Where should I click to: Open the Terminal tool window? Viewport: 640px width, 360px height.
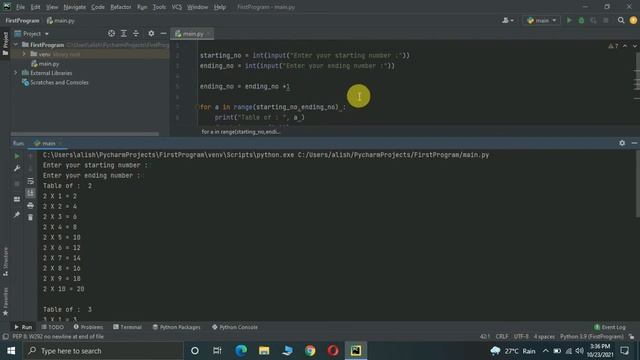(127, 327)
